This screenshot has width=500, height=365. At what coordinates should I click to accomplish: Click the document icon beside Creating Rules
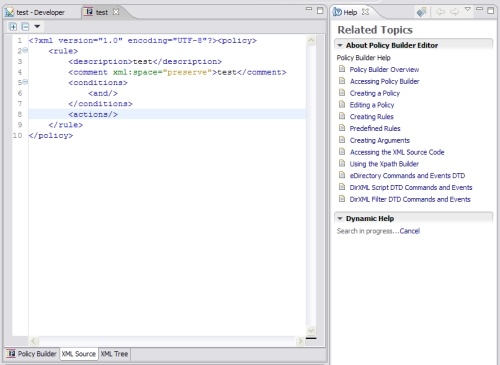point(342,116)
